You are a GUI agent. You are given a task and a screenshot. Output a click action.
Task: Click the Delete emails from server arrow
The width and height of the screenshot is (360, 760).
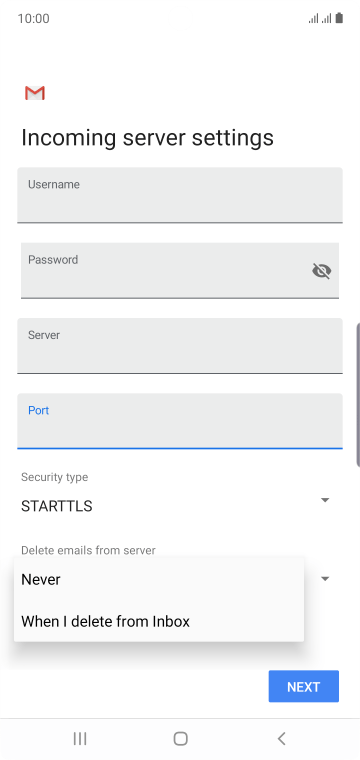click(325, 578)
